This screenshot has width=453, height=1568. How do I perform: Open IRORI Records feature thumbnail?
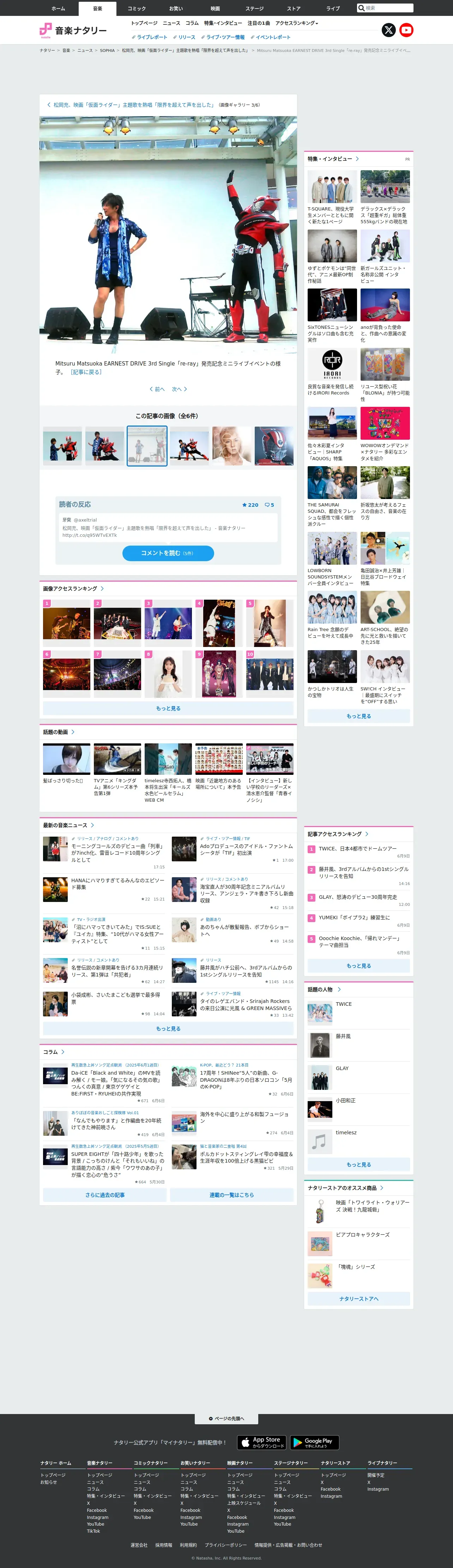tap(332, 364)
